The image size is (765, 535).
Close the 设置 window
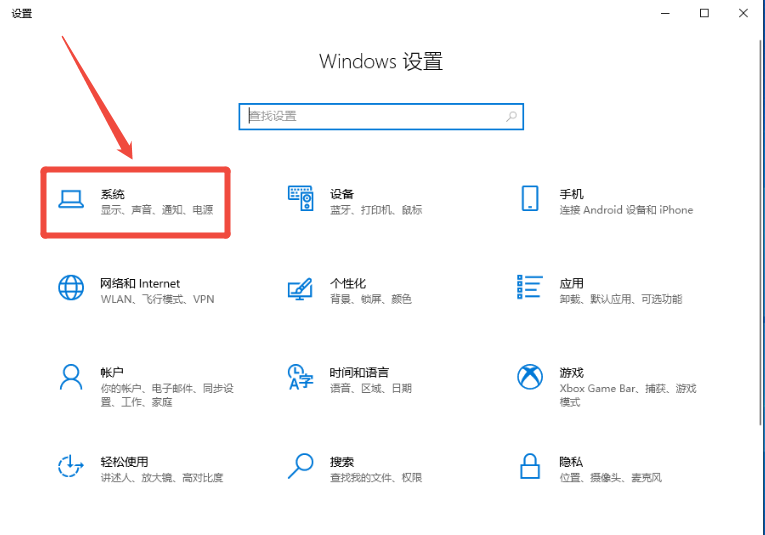pyautogui.click(x=743, y=13)
